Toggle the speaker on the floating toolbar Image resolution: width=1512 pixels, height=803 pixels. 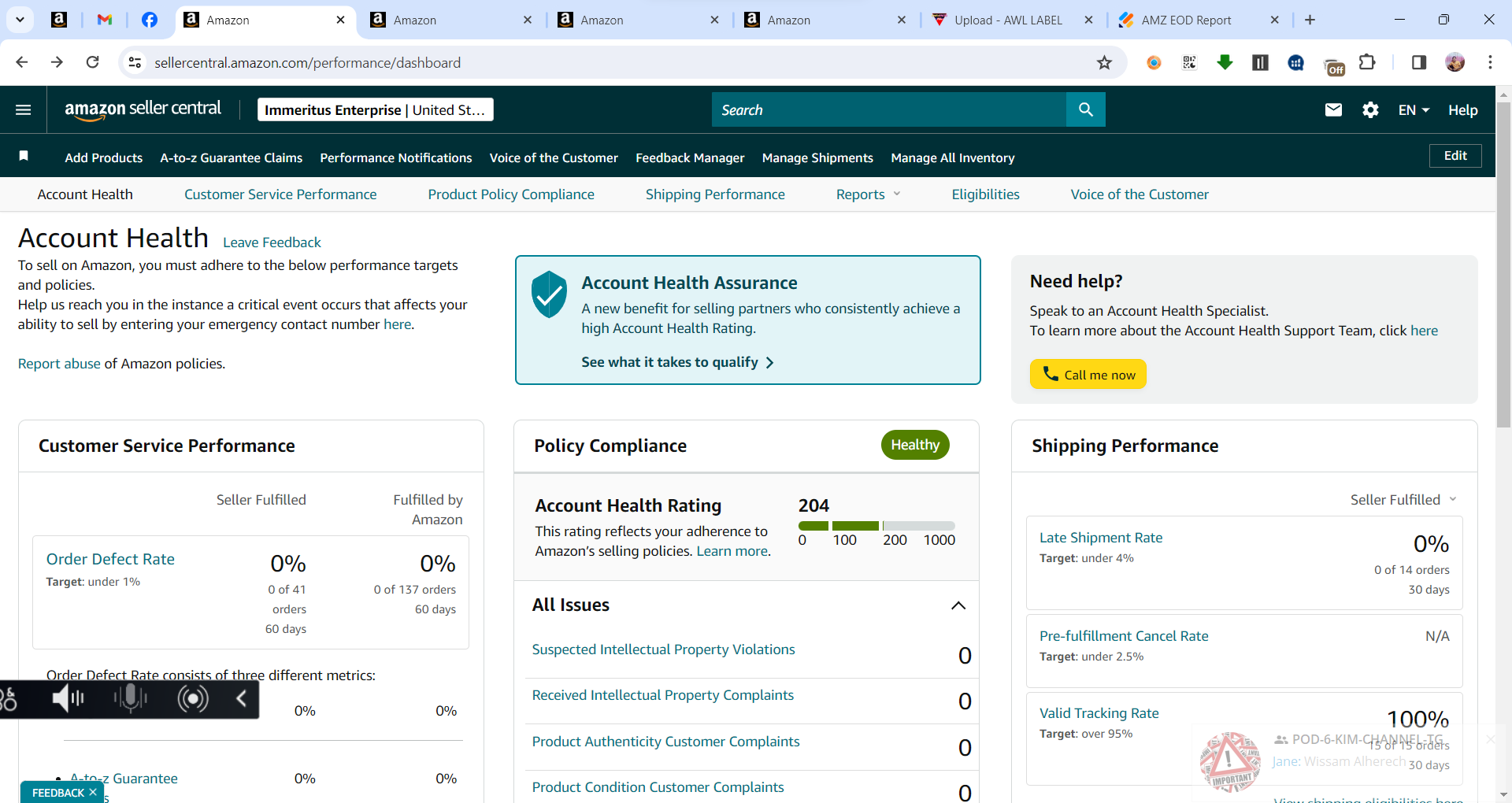tap(69, 698)
